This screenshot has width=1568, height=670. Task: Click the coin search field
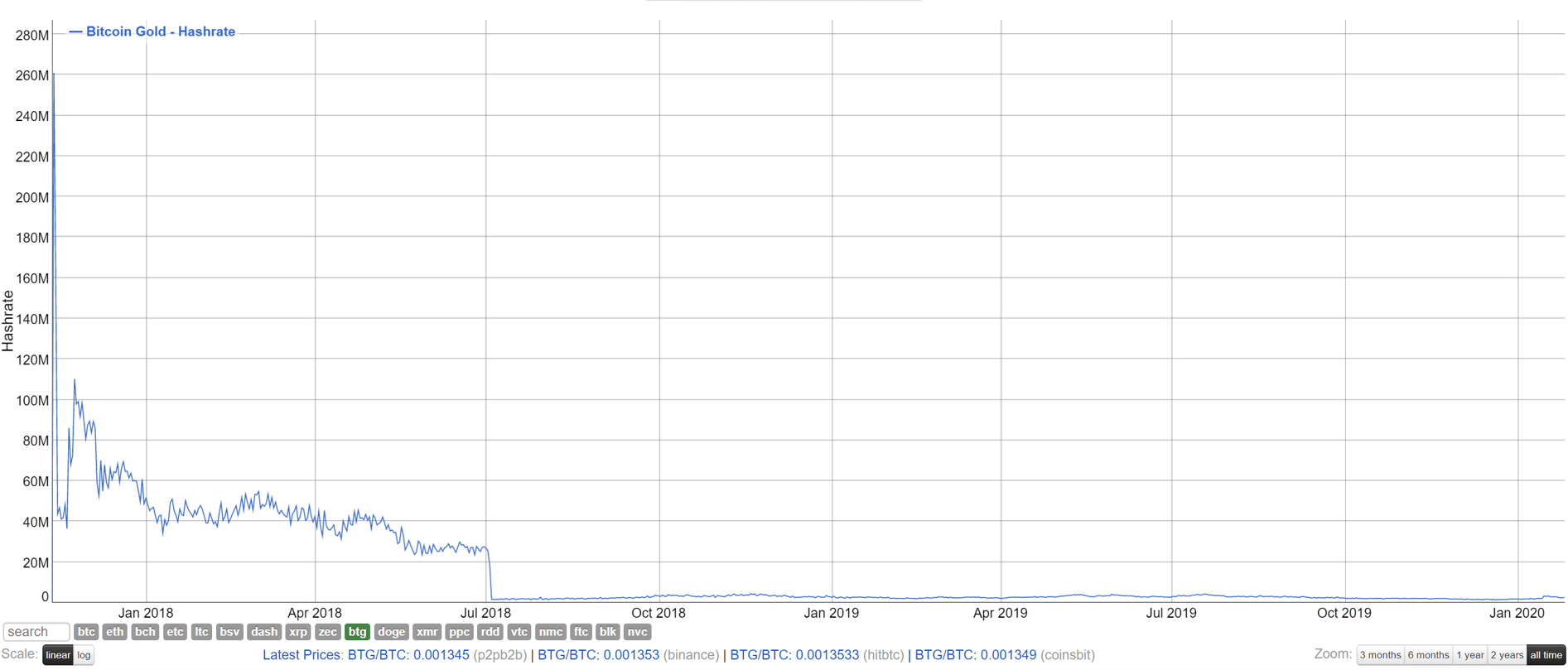36,632
